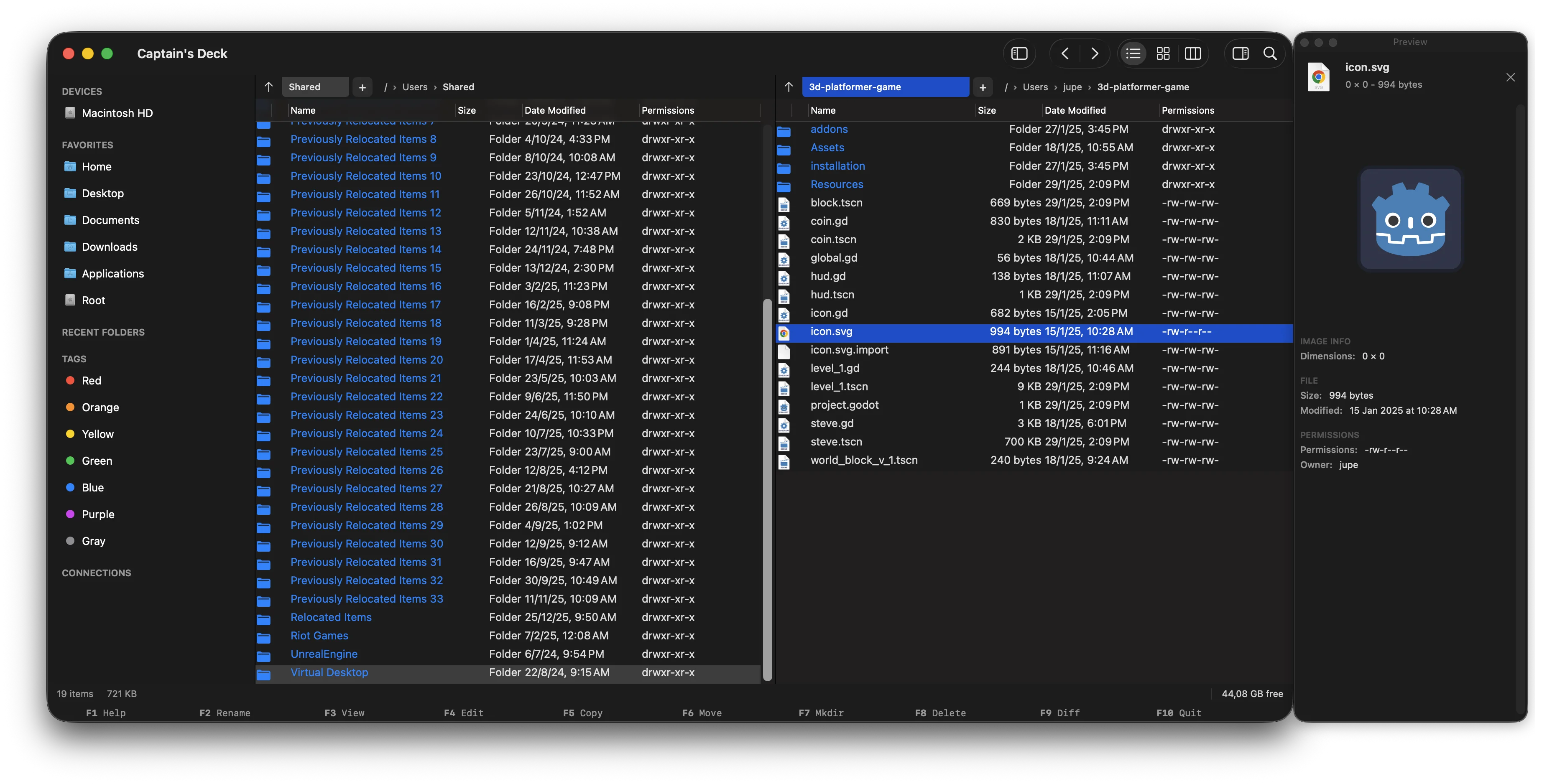This screenshot has width=1547, height=784.
Task: Switch to column view mode
Action: click(1194, 53)
